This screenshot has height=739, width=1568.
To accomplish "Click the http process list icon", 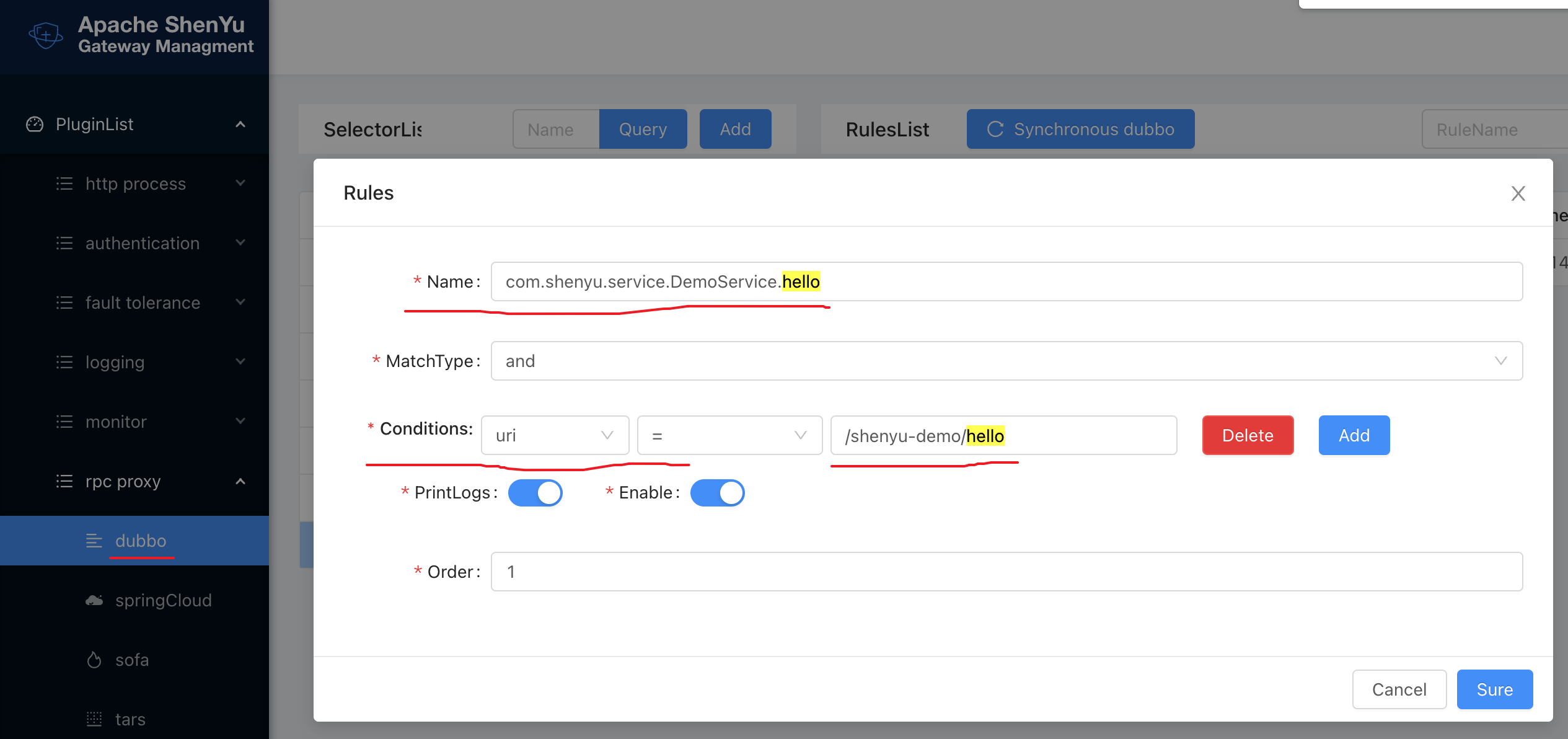I will click(64, 183).
